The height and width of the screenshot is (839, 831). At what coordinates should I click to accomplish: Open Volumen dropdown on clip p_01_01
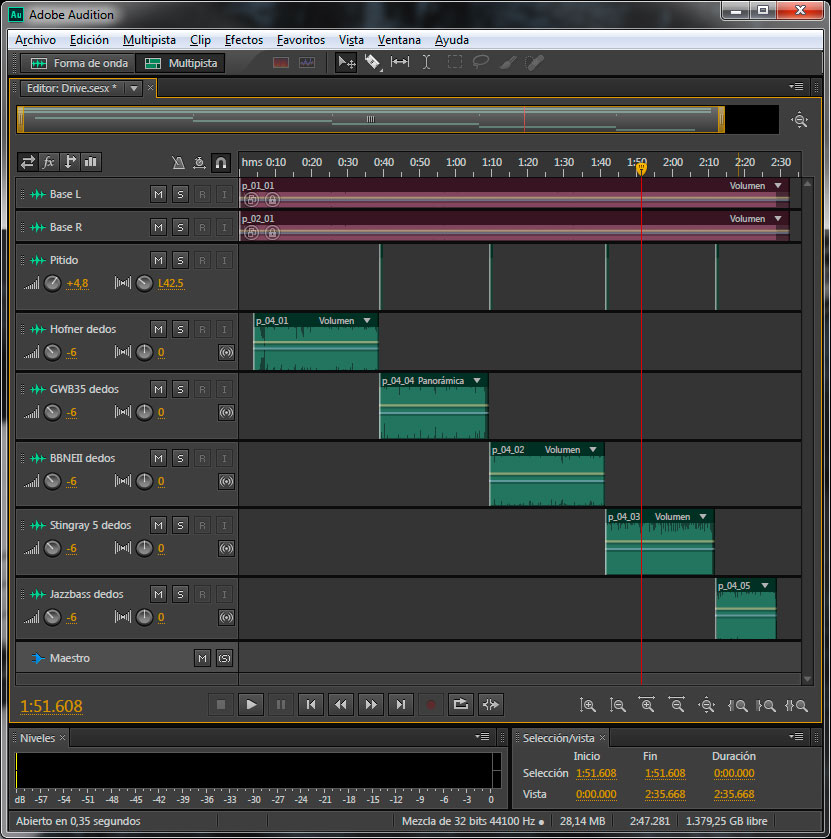[x=778, y=186]
